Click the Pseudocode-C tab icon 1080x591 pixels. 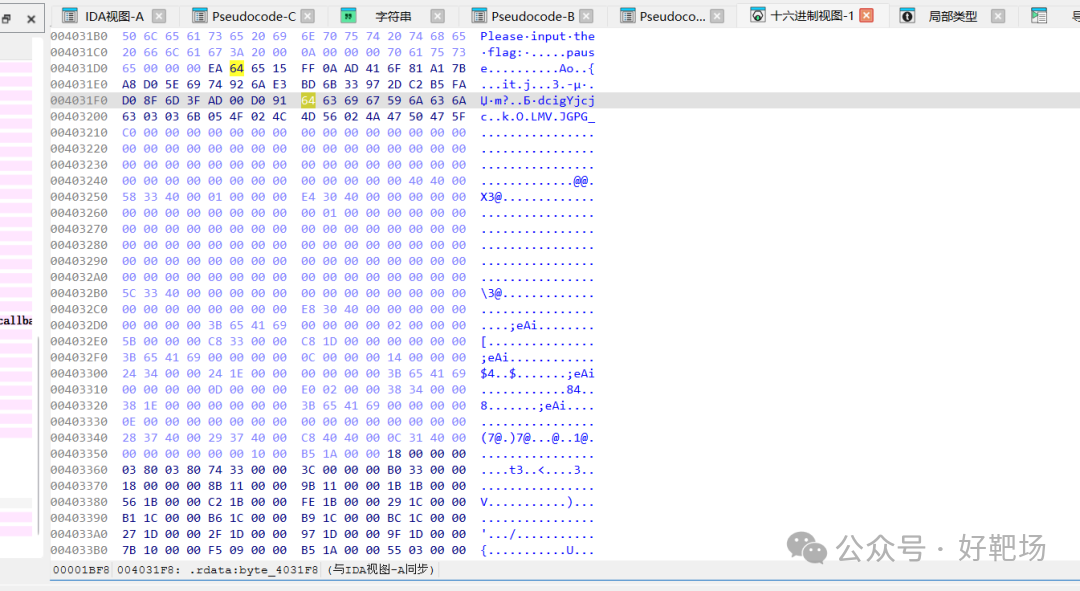click(x=200, y=16)
